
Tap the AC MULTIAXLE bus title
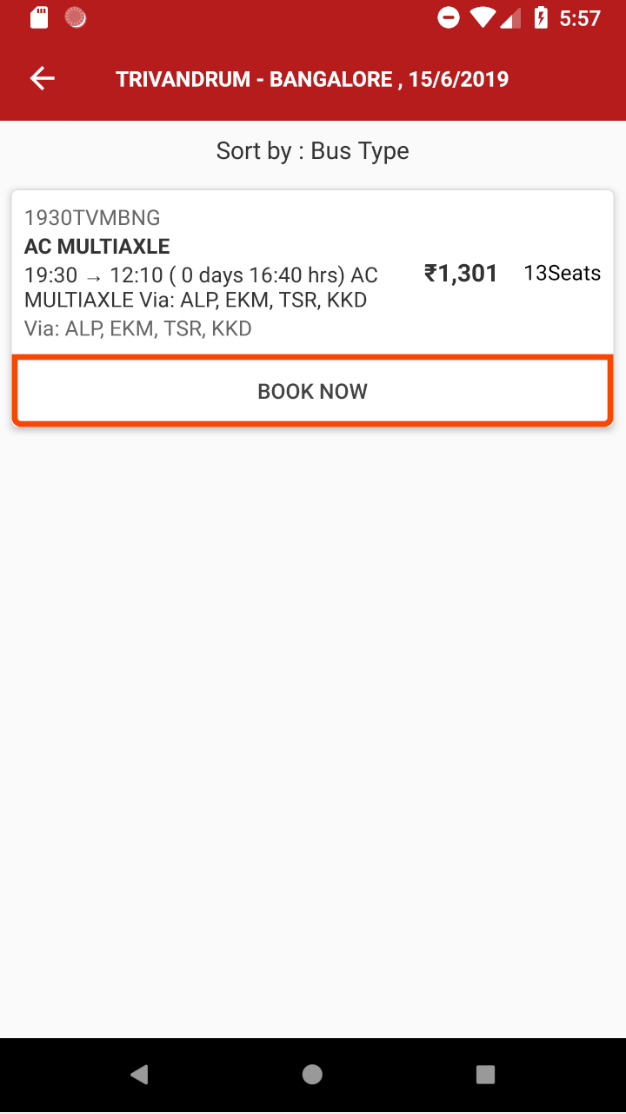click(x=97, y=247)
